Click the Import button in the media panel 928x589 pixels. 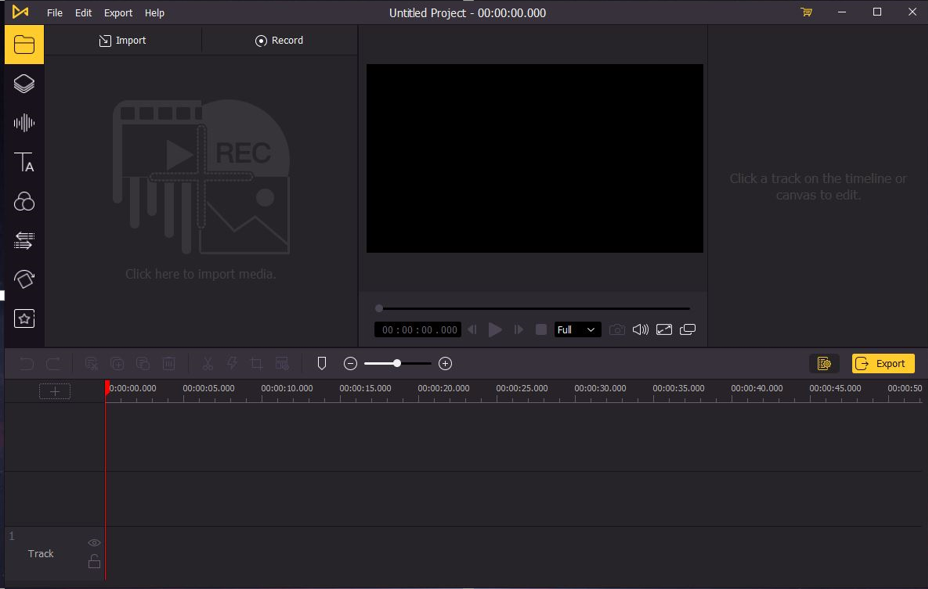tap(123, 40)
